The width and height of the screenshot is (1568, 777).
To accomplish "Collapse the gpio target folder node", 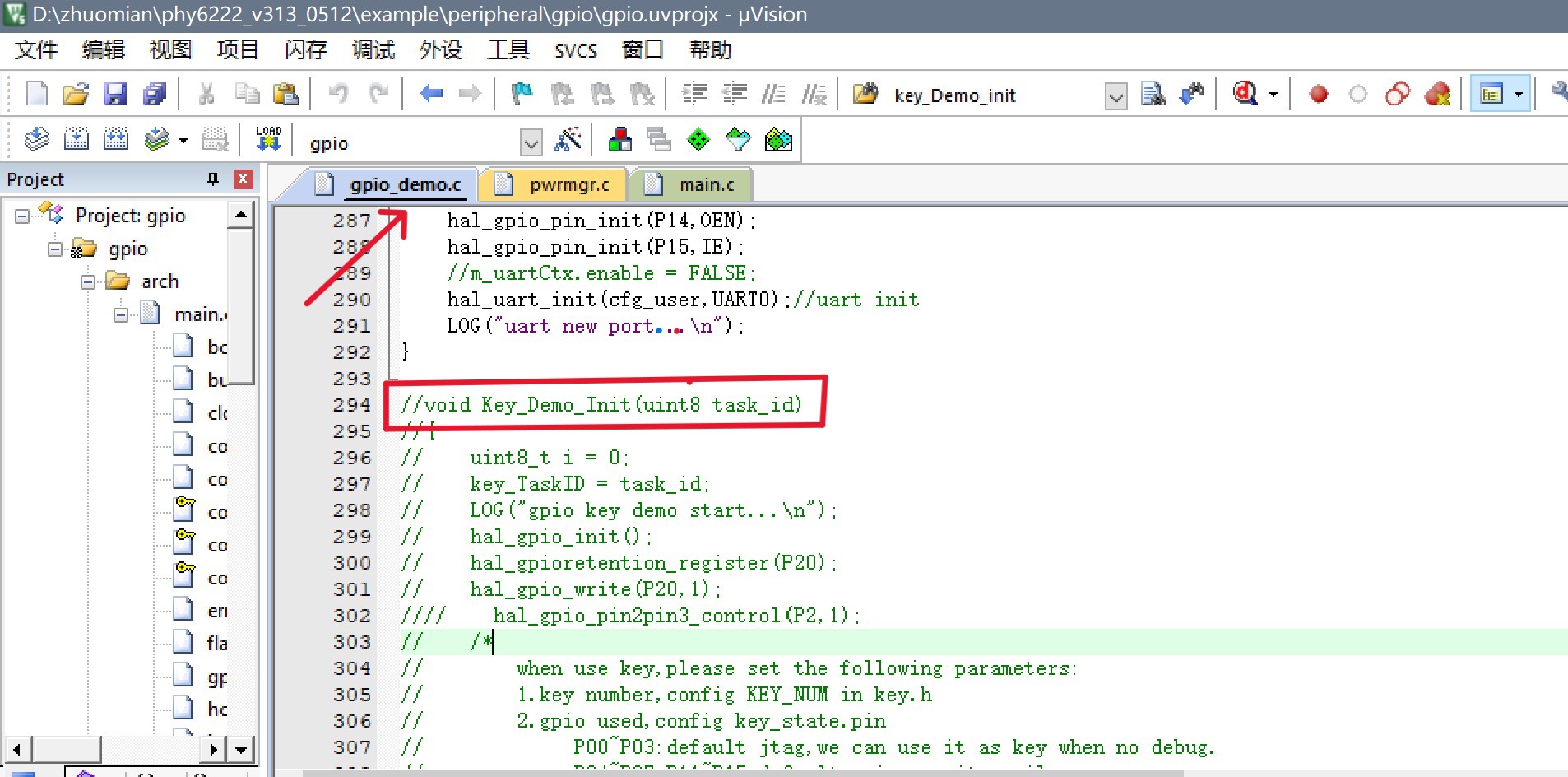I will [55, 249].
